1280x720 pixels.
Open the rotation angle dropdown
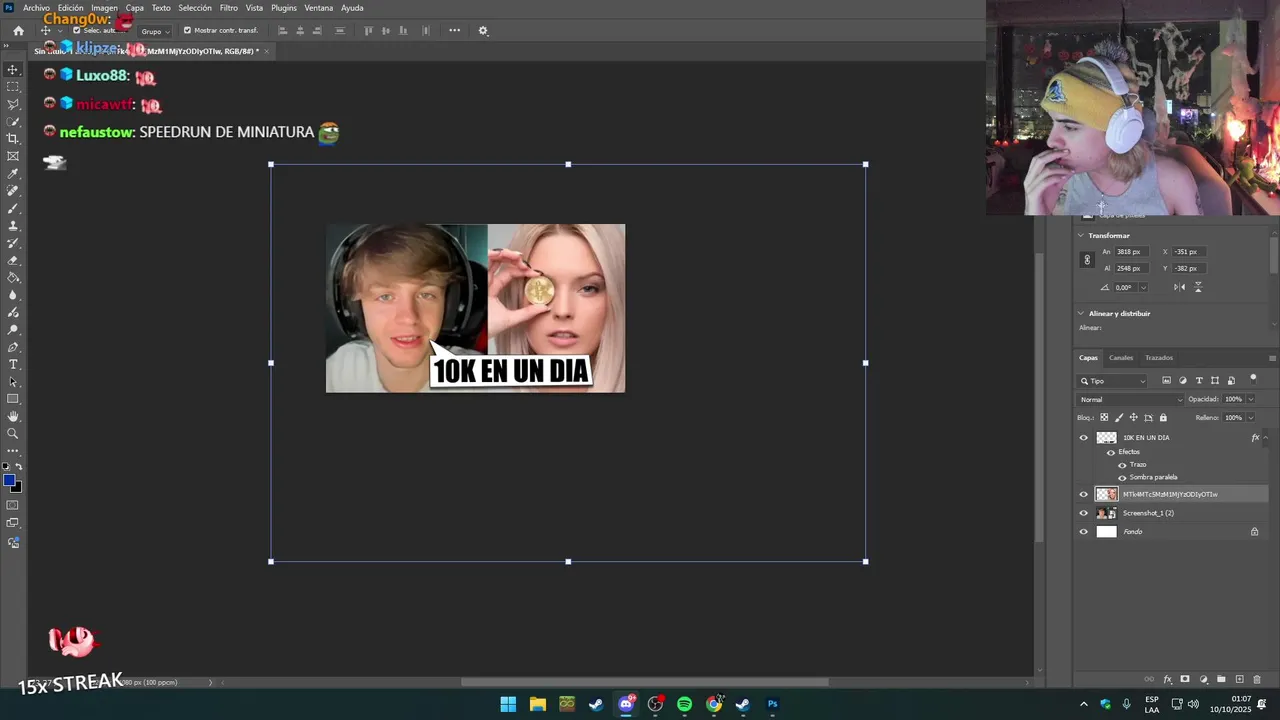tap(1143, 288)
